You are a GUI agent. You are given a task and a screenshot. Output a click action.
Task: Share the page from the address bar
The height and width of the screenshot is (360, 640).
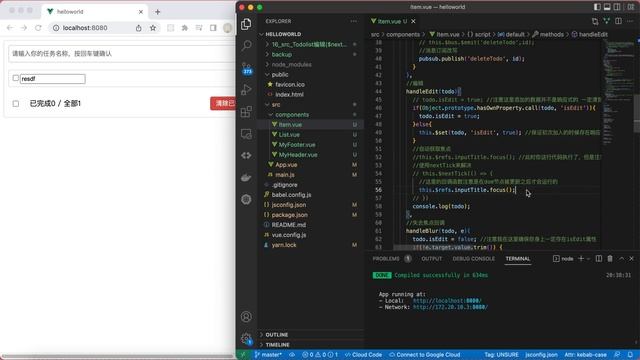(x=139, y=28)
